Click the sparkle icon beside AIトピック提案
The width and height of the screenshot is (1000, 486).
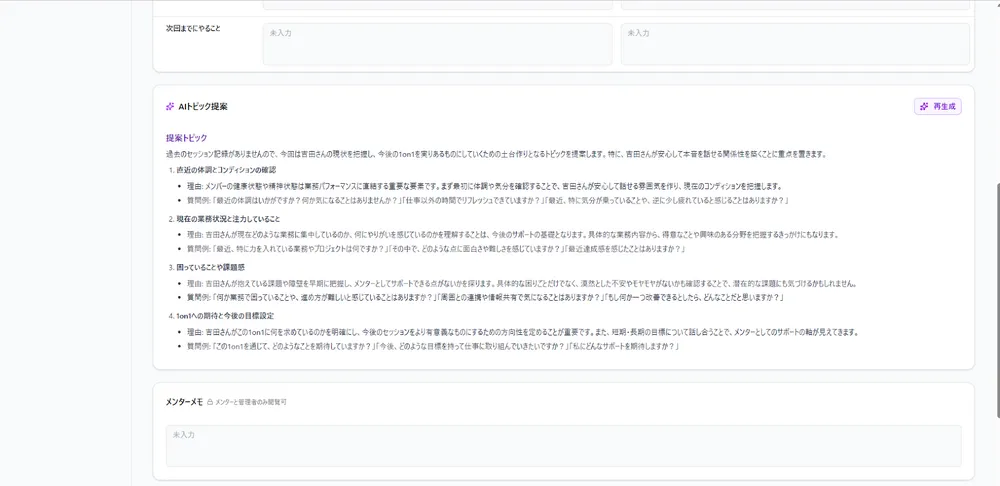point(170,107)
